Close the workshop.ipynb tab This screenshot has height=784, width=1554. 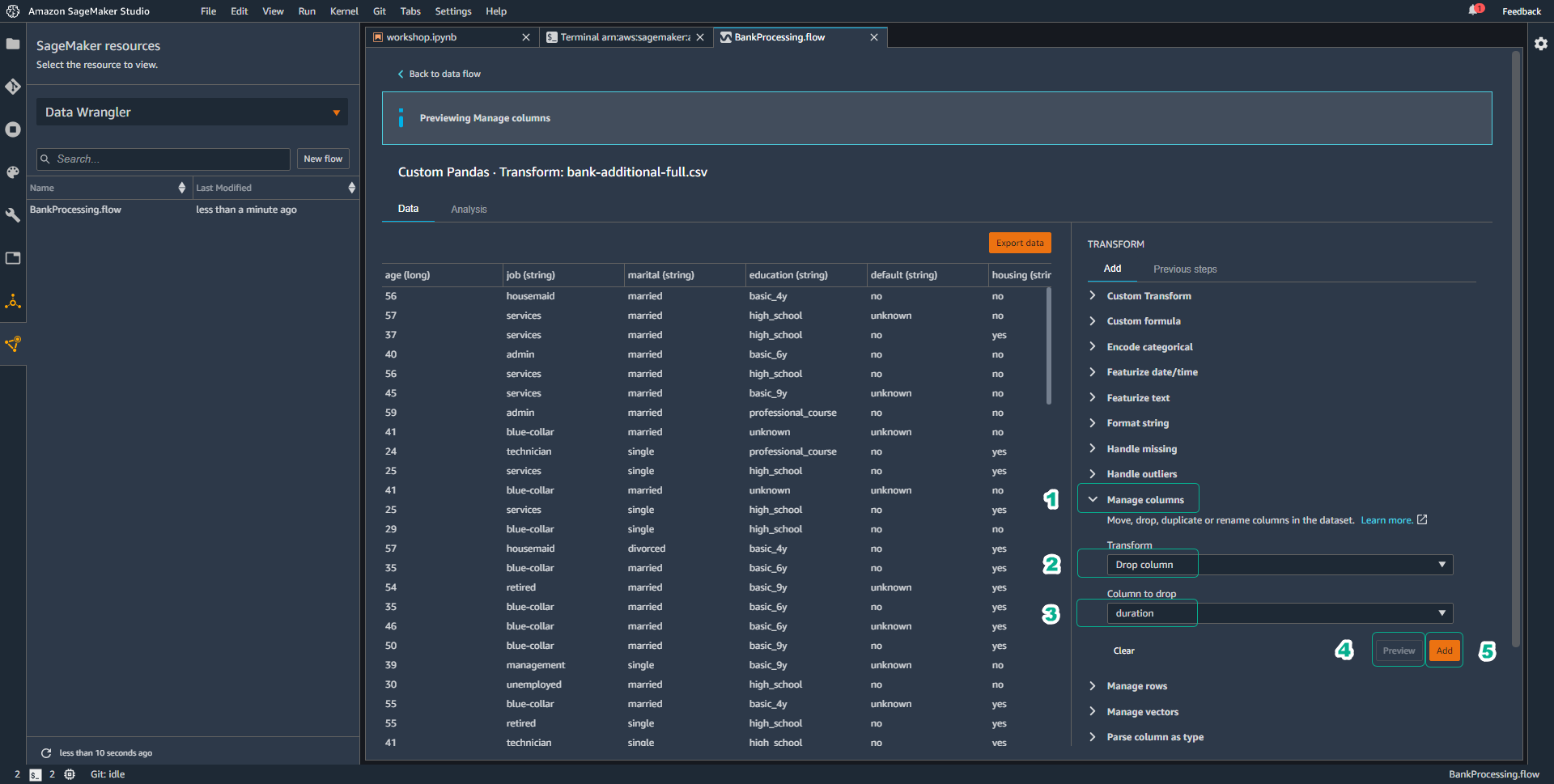(526, 37)
